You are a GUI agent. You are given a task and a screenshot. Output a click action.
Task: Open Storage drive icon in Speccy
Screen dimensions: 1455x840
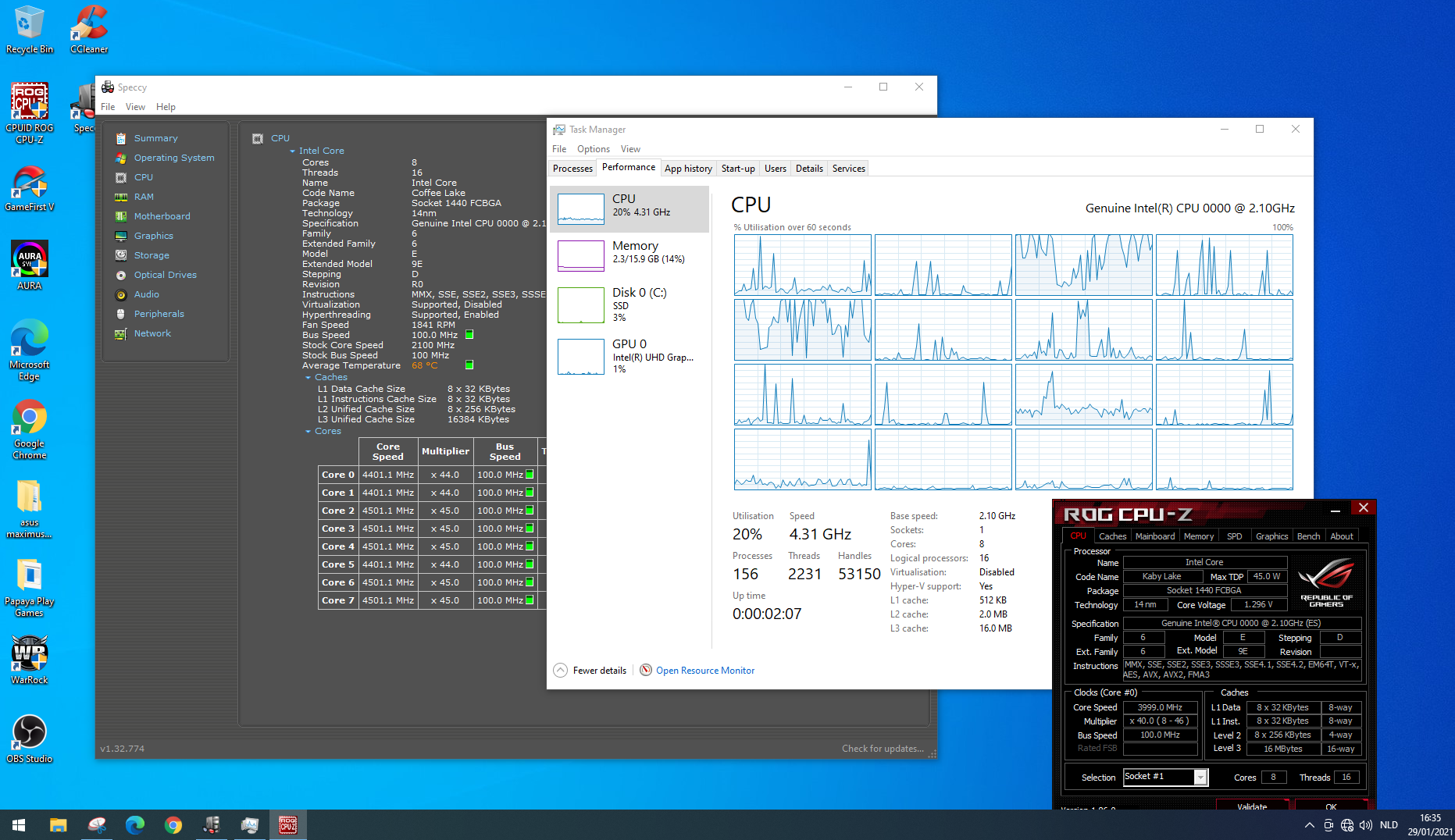click(x=121, y=255)
